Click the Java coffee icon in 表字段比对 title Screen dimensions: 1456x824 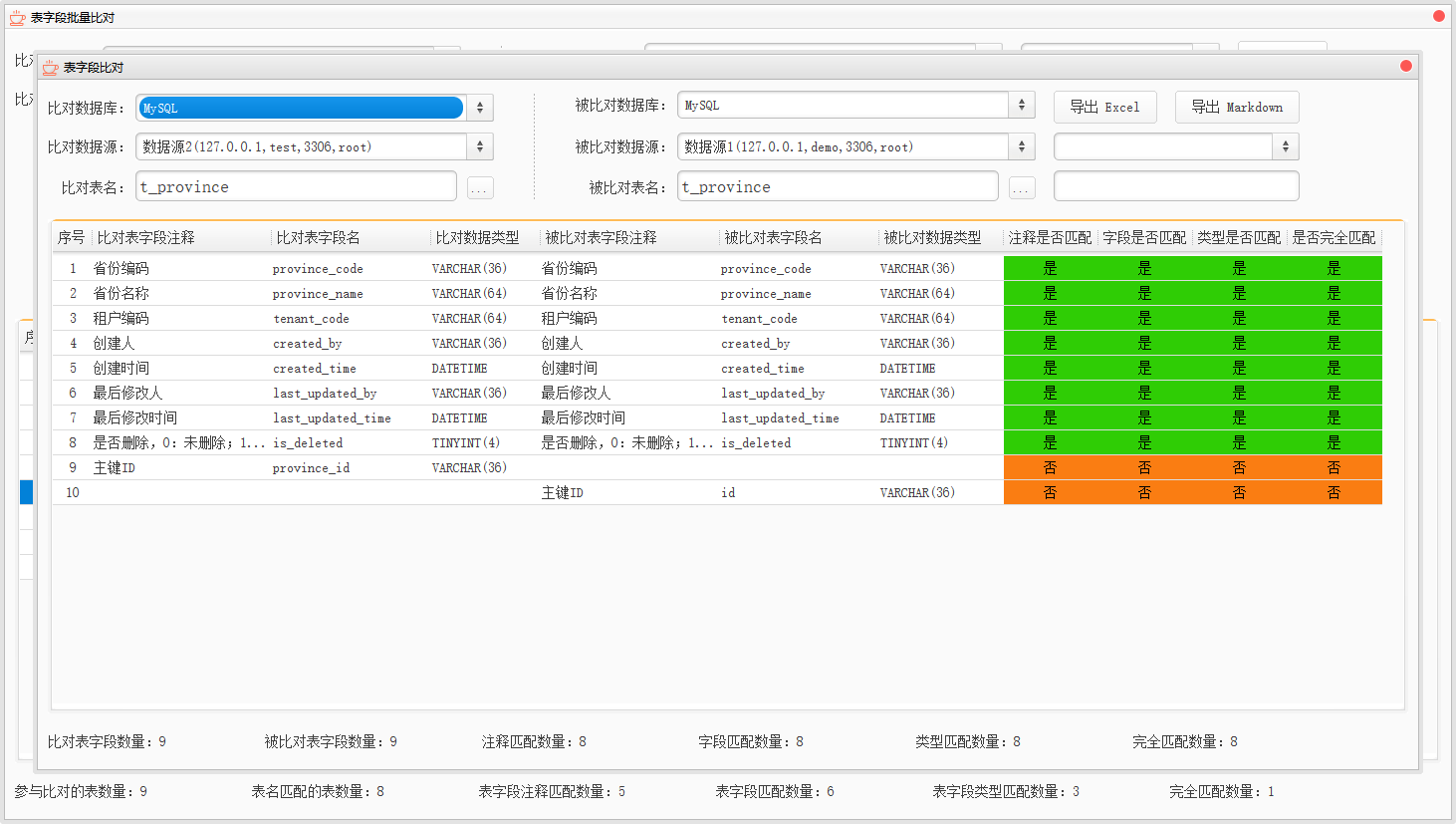pyautogui.click(x=50, y=68)
